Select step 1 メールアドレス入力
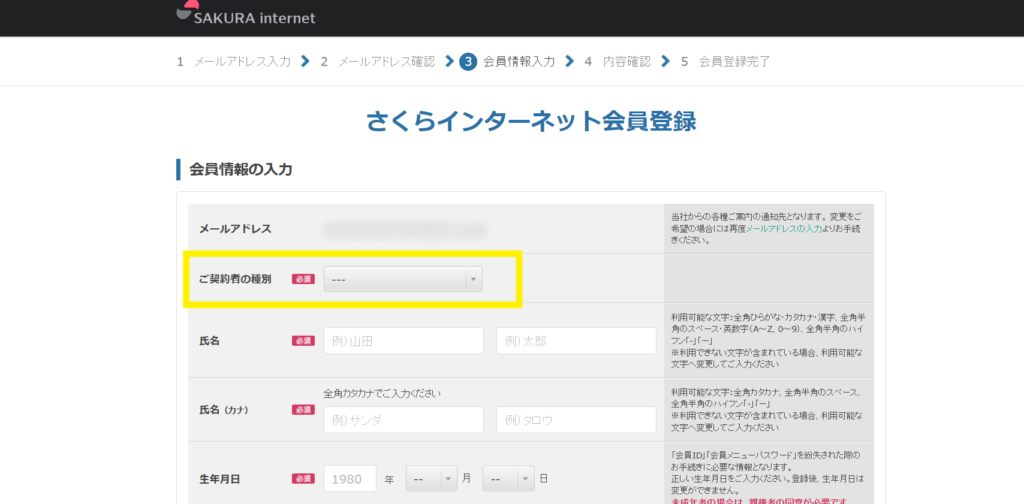Screen dimensions: 1024x504 [x=234, y=62]
